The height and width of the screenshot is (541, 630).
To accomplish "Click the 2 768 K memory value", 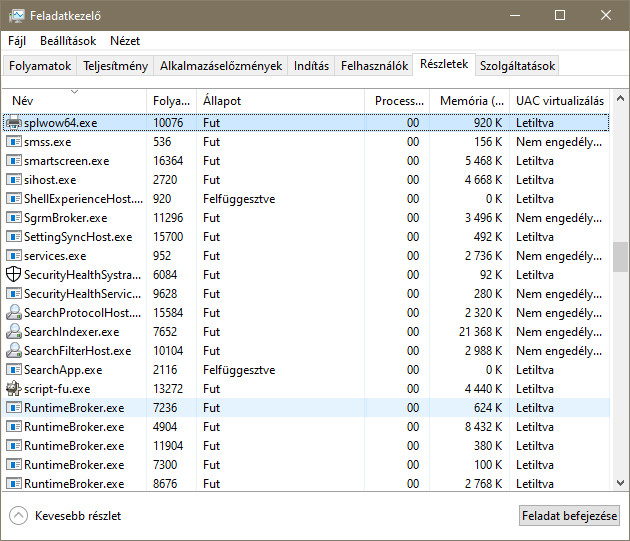I will 483,484.
